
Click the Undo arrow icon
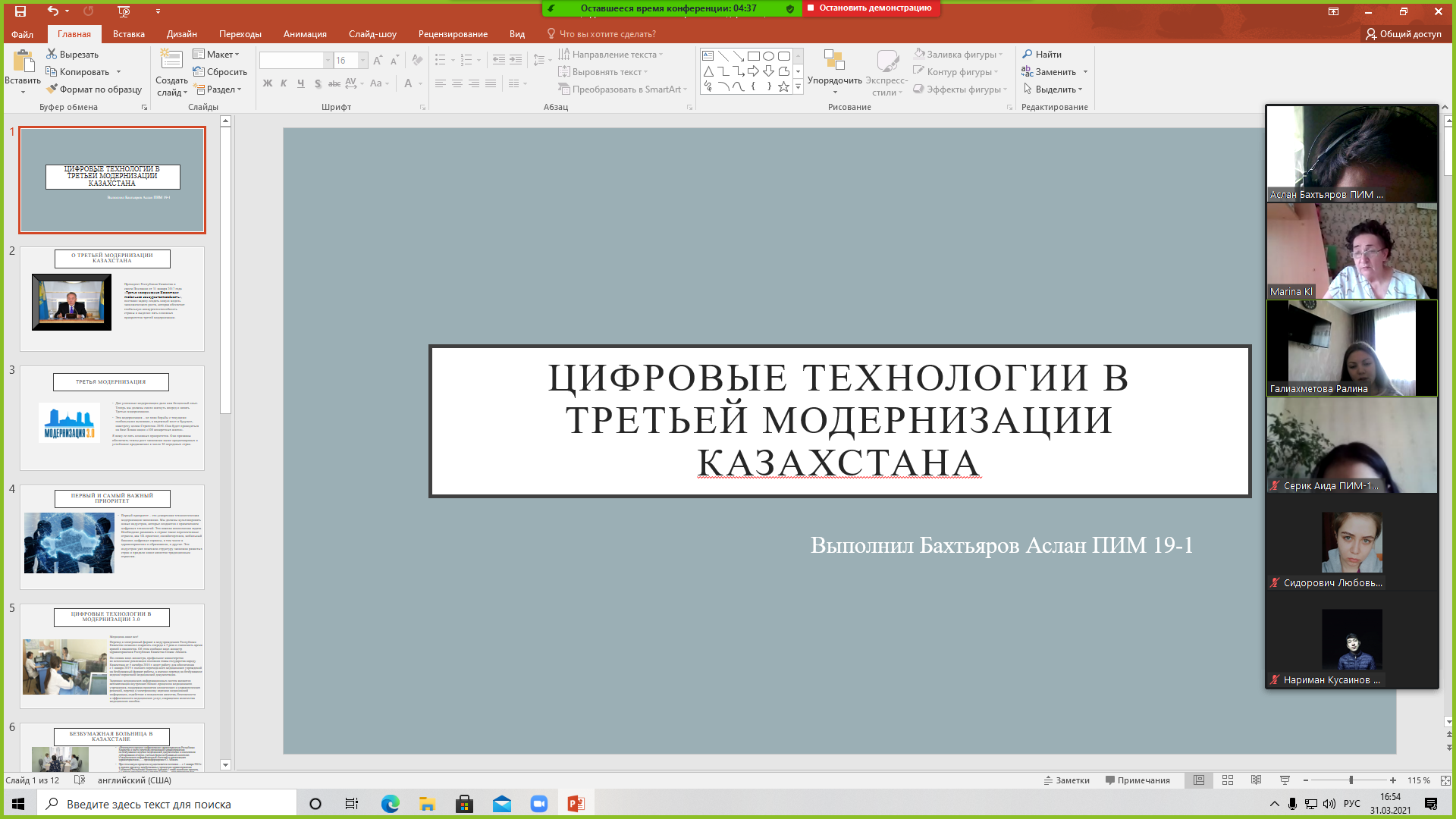click(x=52, y=11)
